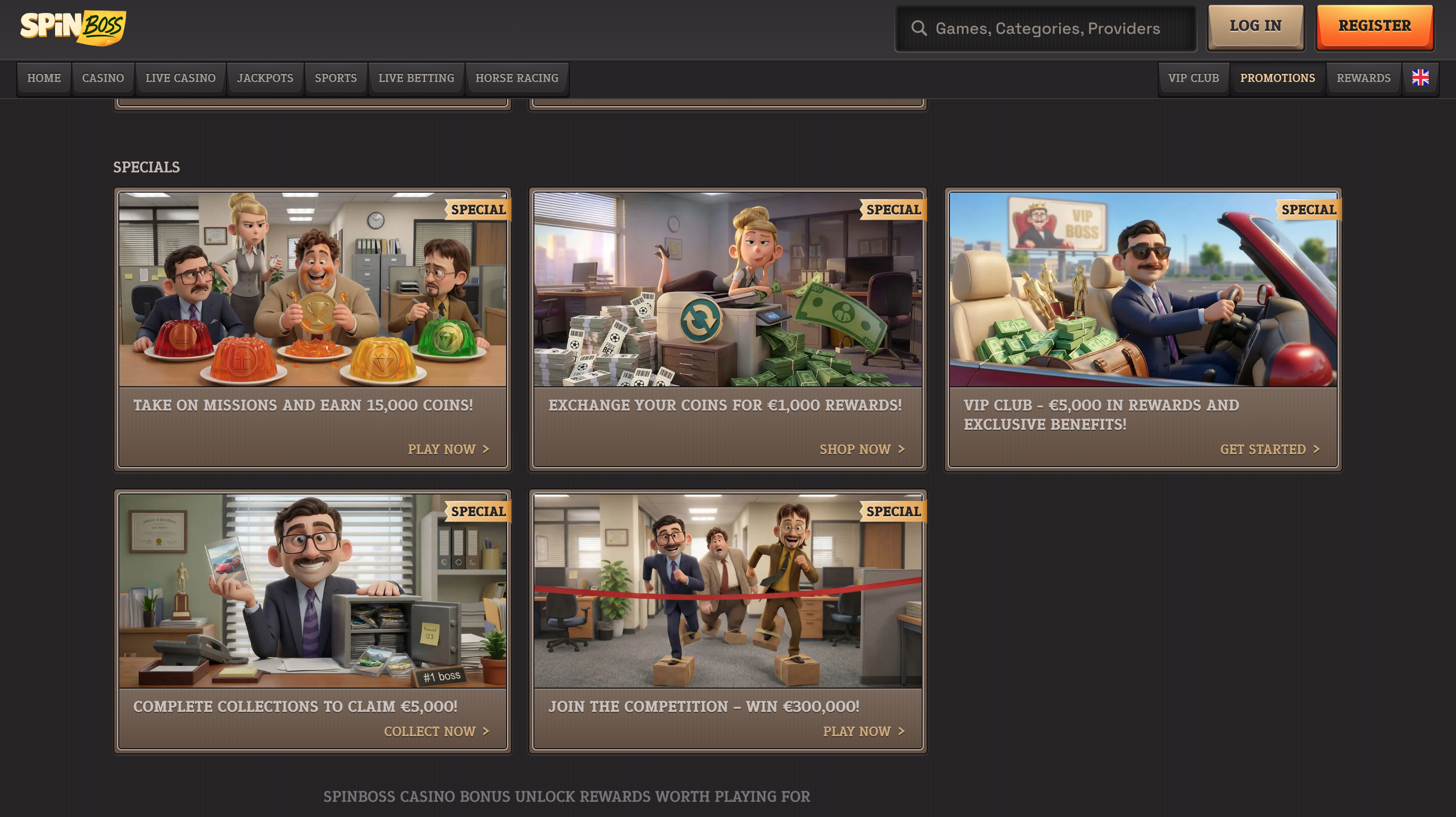Viewport: 1456px width, 817px height.
Task: Click PLAY NOW on missions card
Action: click(x=448, y=449)
